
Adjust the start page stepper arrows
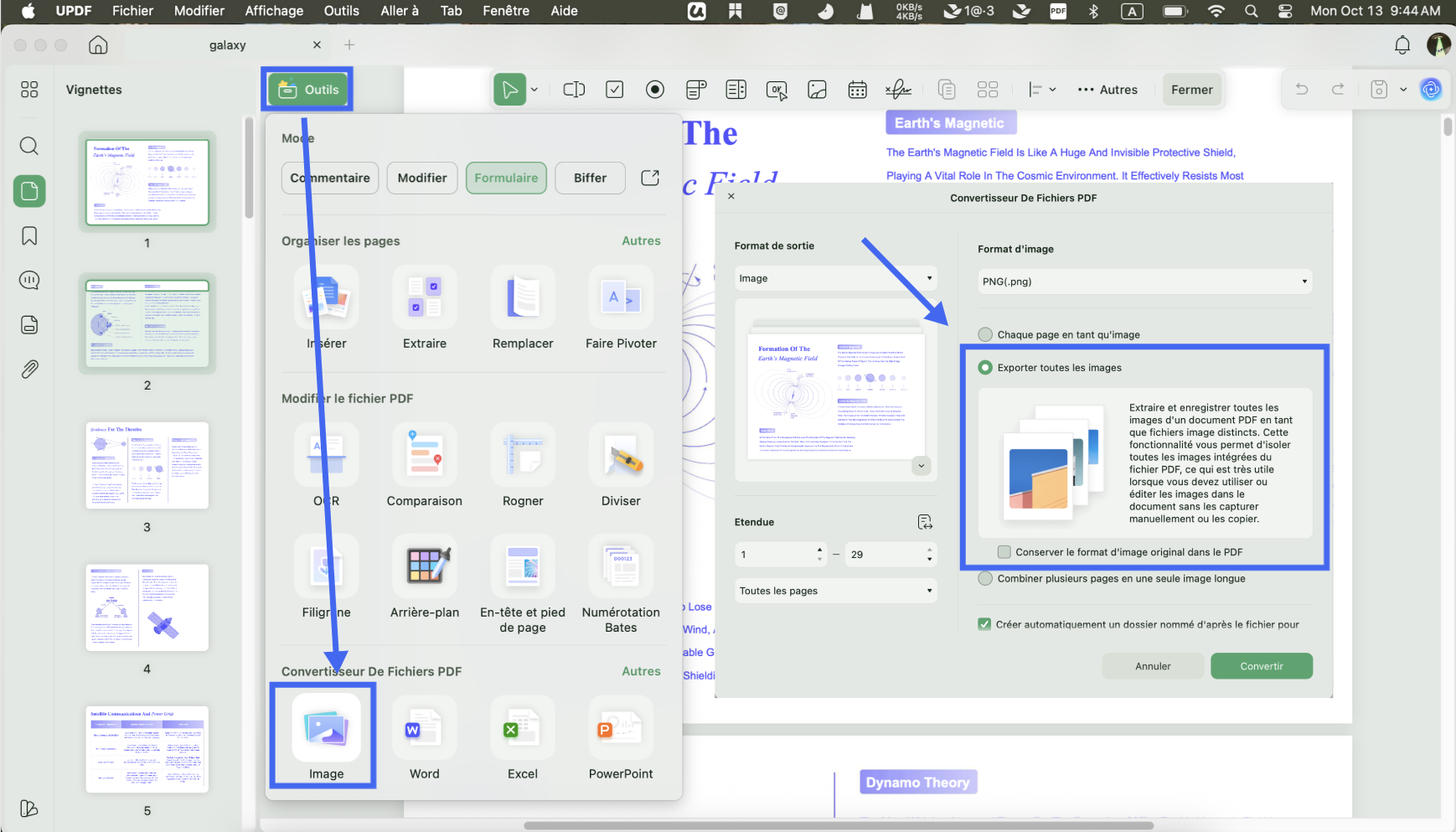tap(820, 555)
